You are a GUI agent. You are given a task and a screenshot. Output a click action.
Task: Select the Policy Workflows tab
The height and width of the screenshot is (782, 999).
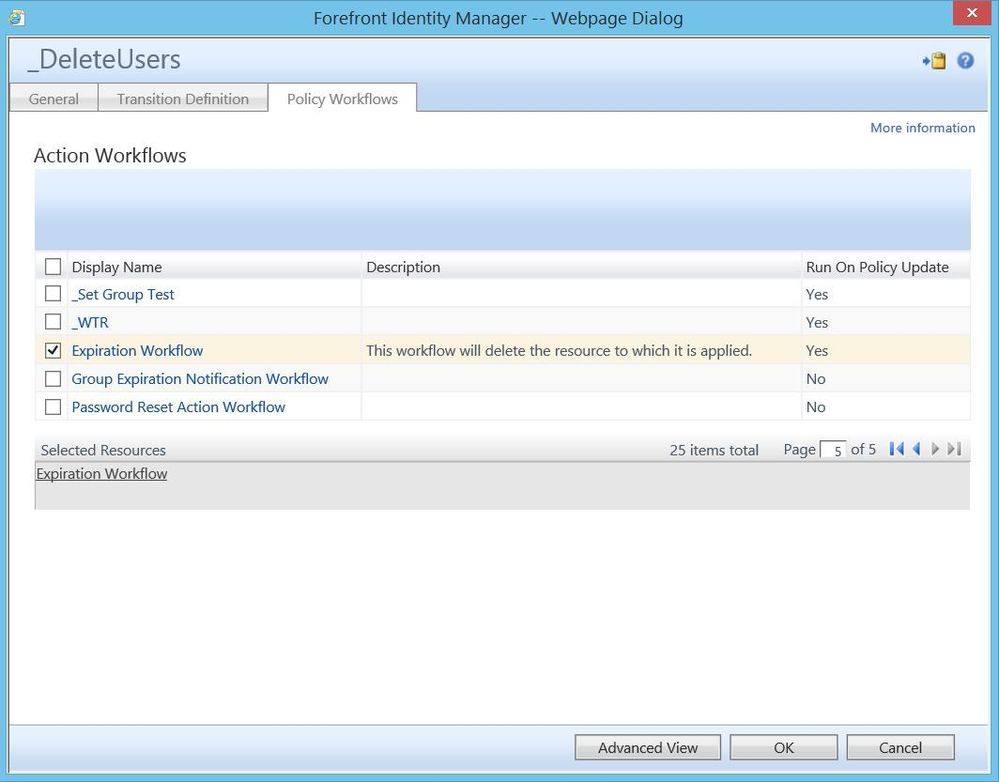click(342, 99)
